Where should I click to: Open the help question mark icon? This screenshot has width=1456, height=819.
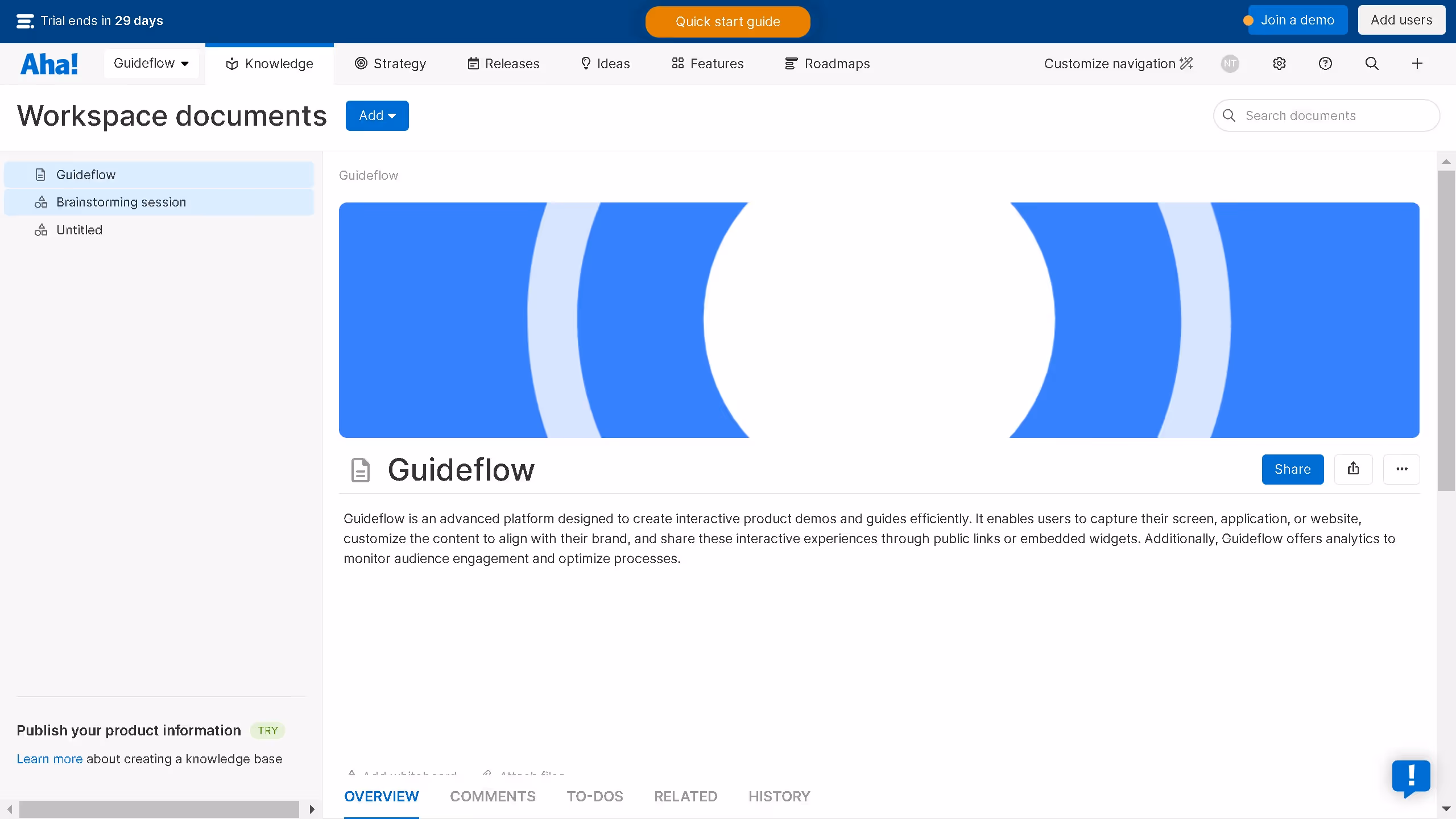1325,63
